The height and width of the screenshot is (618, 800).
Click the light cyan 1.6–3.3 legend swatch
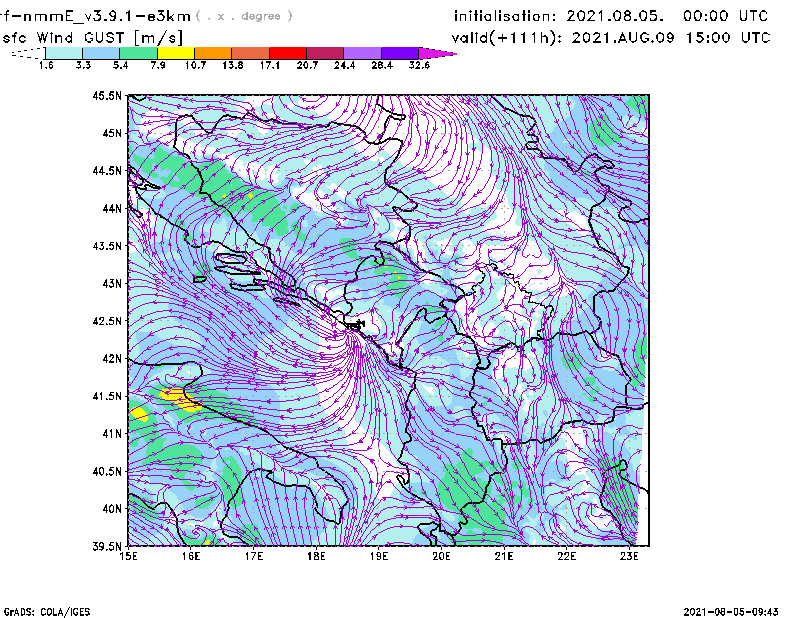click(64, 53)
